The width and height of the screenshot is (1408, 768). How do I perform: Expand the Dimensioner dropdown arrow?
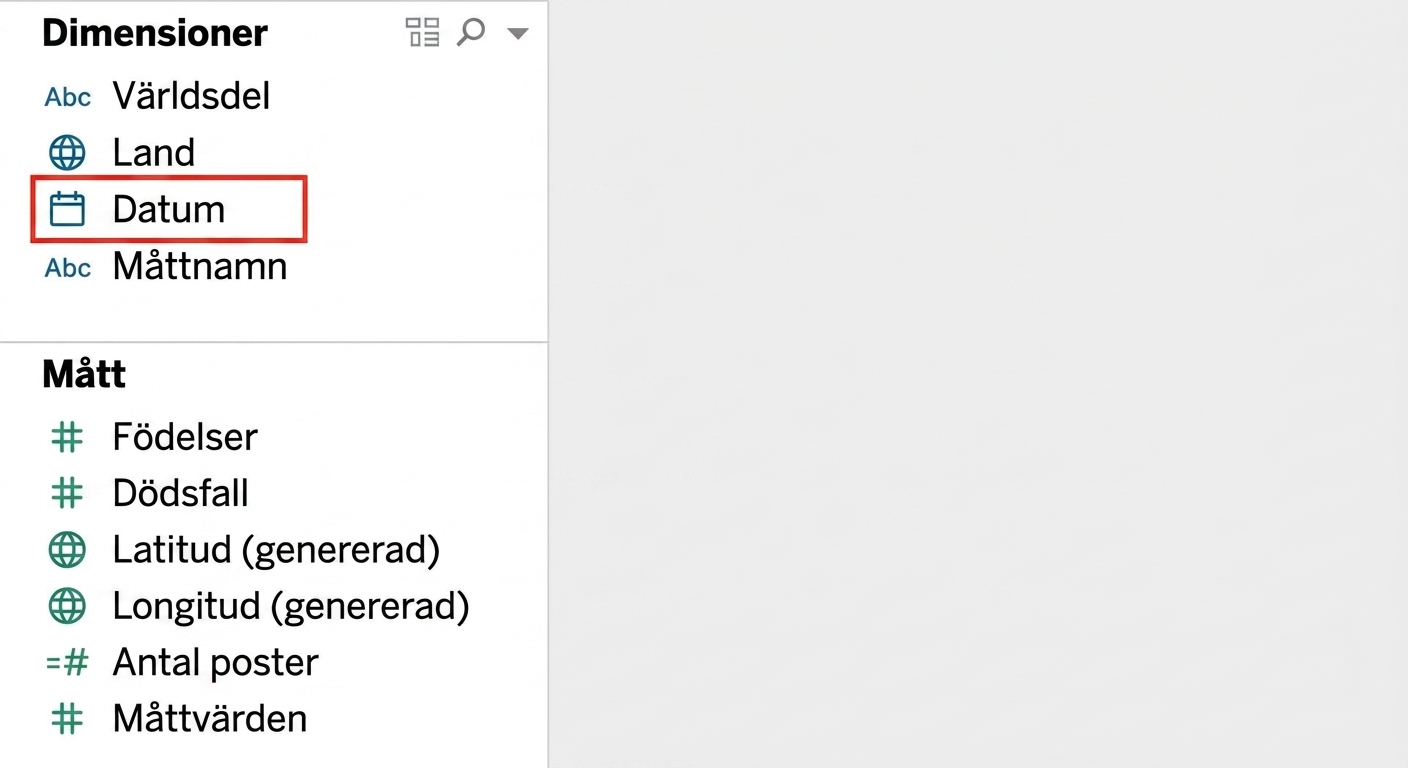517,33
